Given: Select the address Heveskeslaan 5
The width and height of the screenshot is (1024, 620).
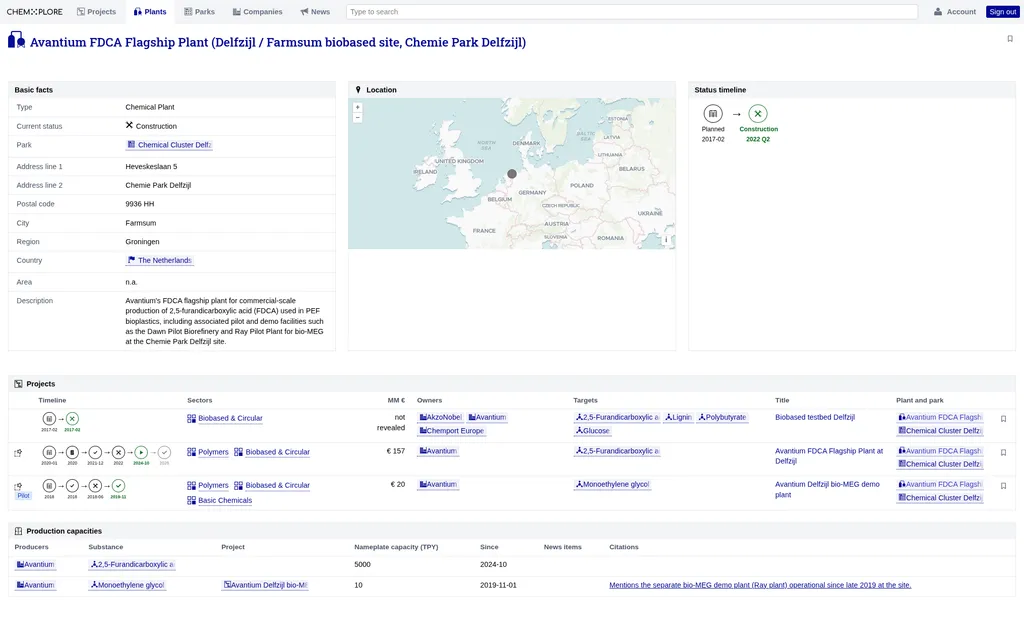Looking at the screenshot, I should 152,167.
